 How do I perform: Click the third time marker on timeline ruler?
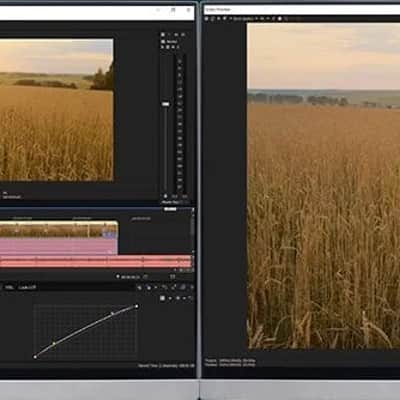[141, 219]
